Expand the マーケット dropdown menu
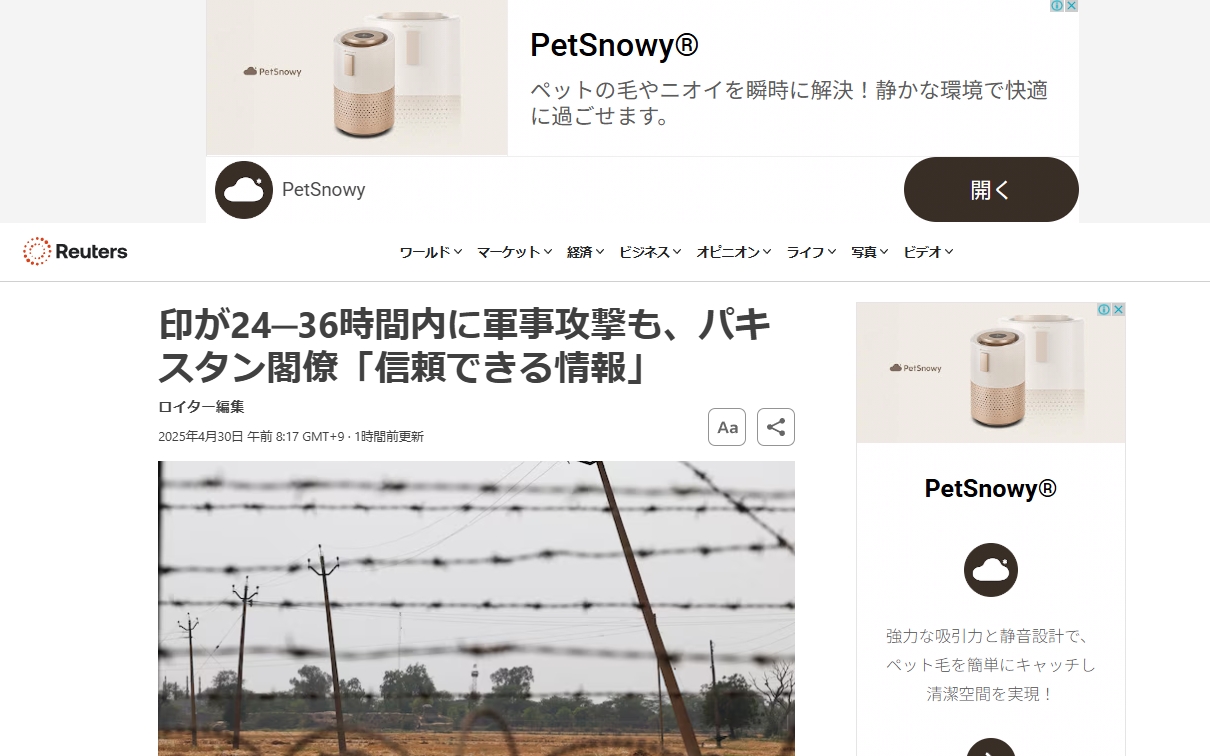Screen dimensions: 1210x756 click(514, 252)
